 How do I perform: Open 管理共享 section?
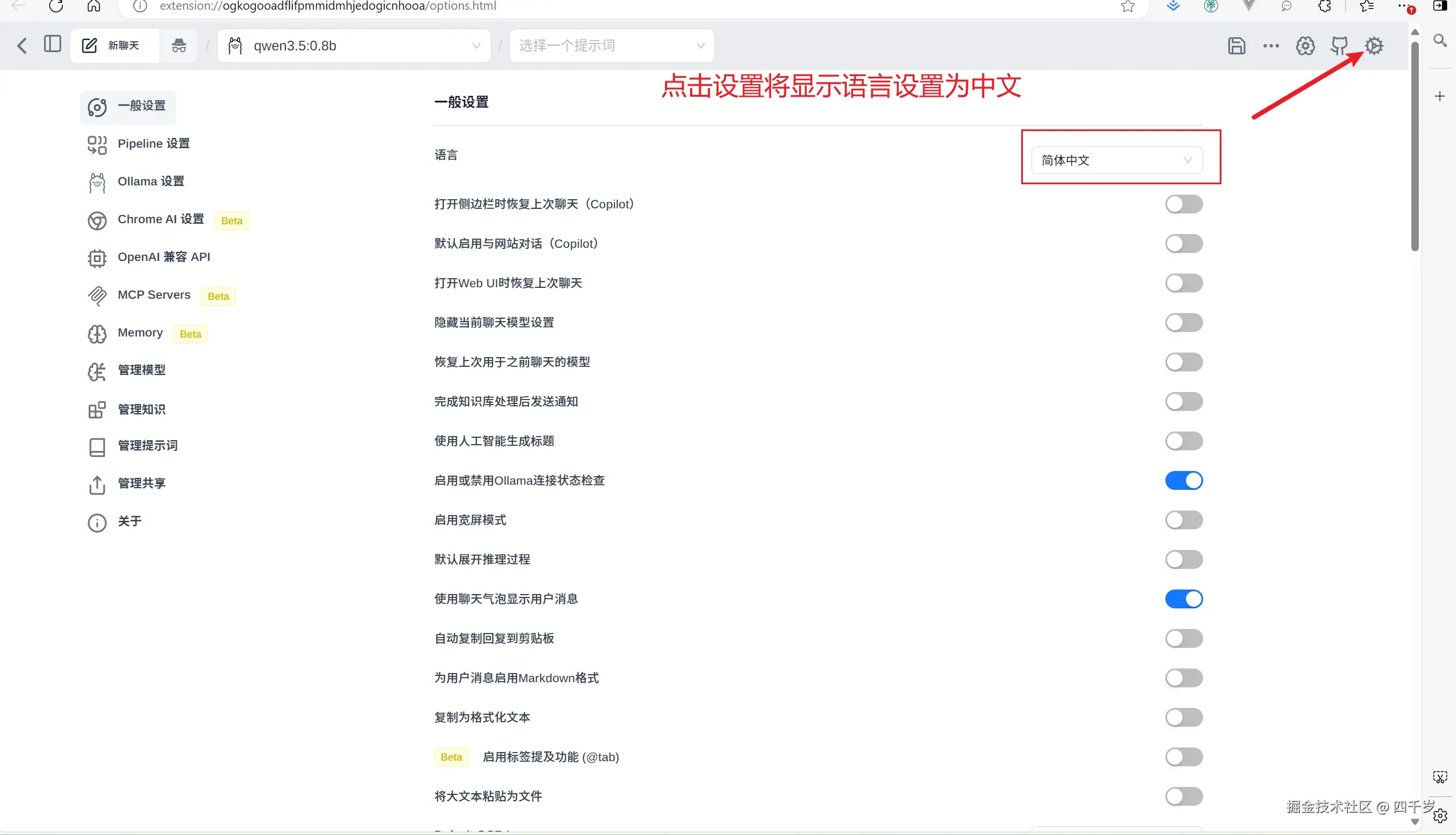(141, 484)
